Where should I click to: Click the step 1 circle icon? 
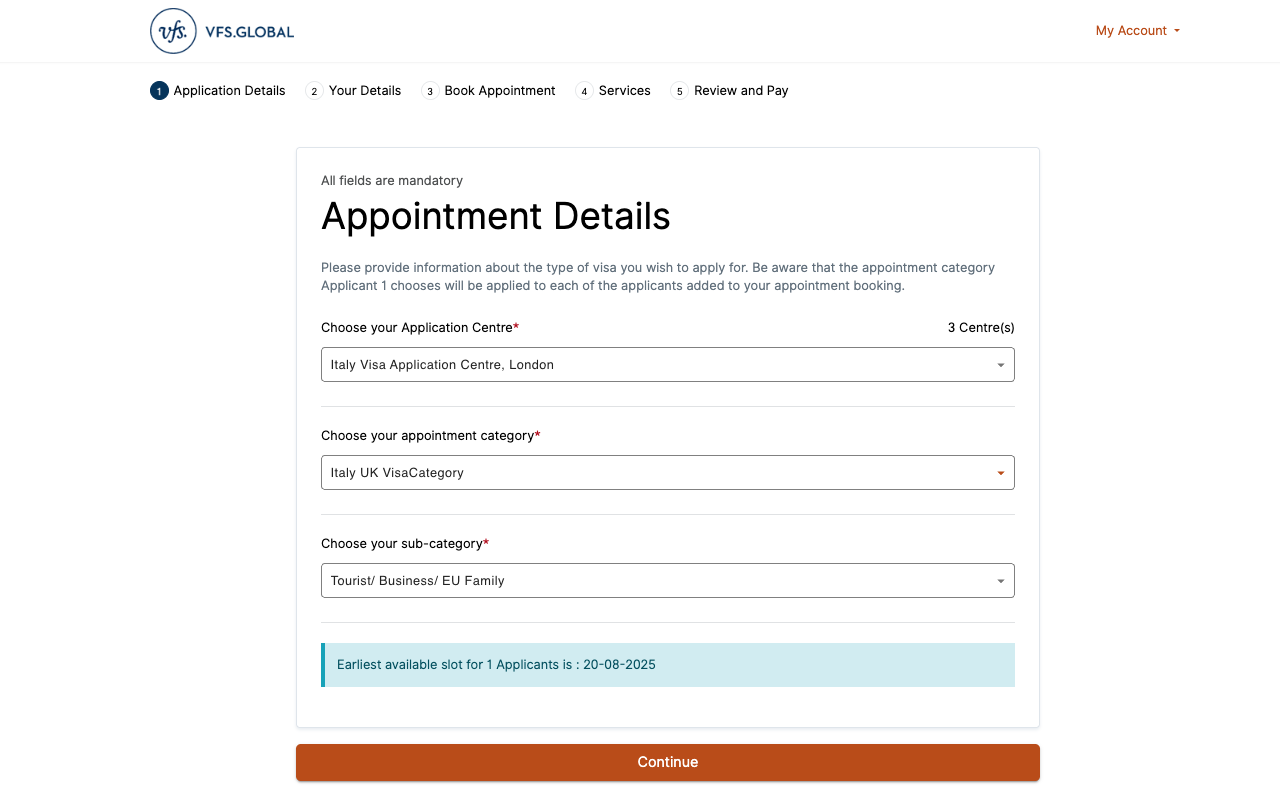[158, 90]
